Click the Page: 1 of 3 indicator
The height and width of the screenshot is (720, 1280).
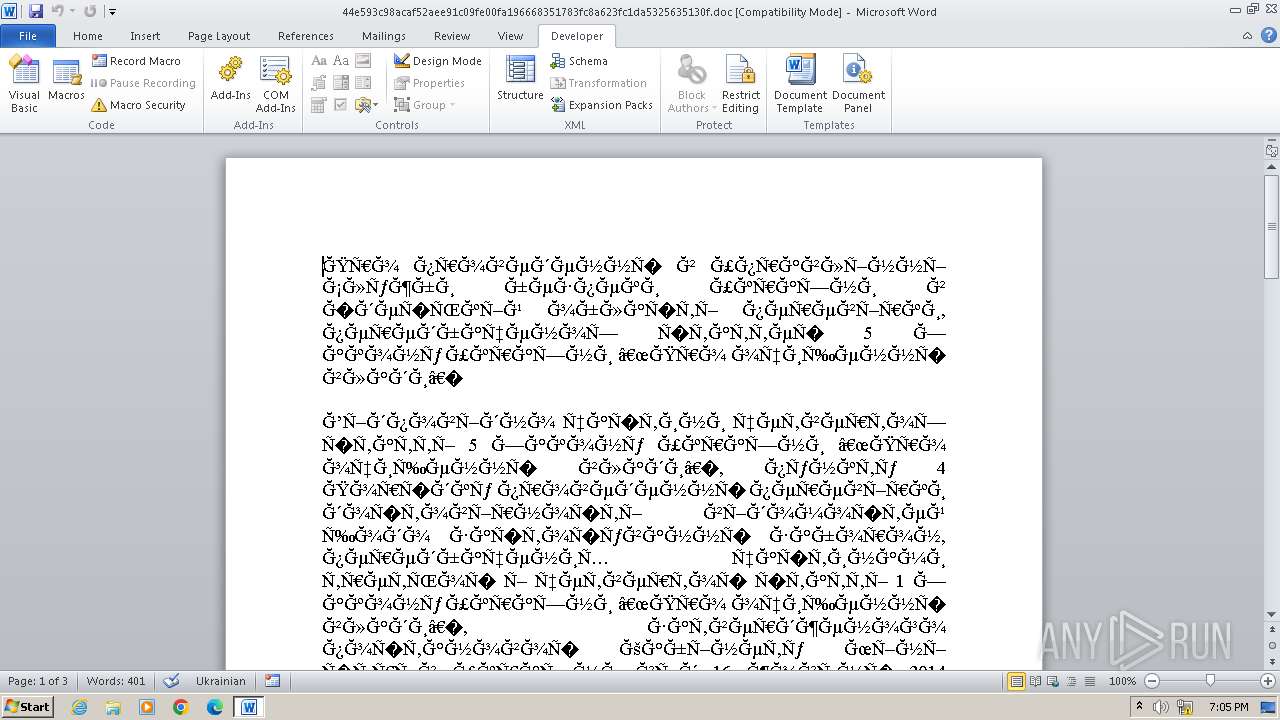pyautogui.click(x=38, y=681)
